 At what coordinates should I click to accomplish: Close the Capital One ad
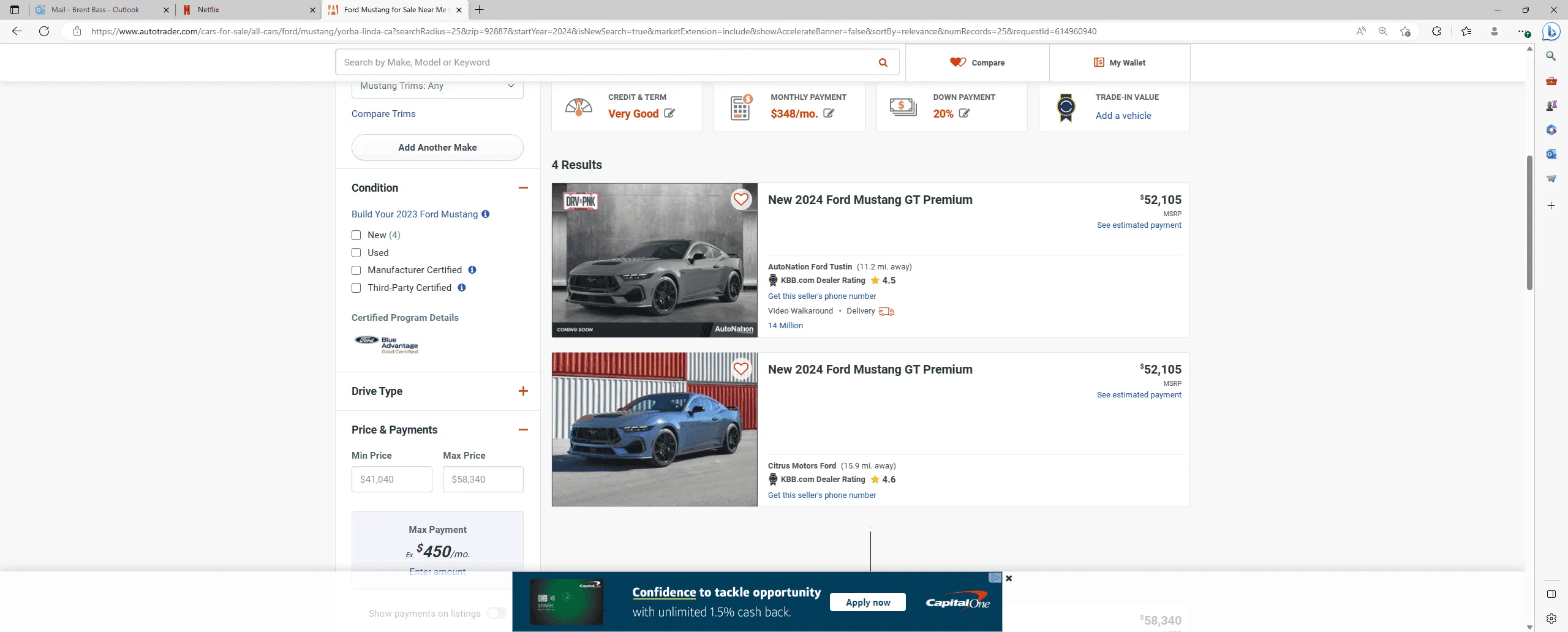click(x=1009, y=578)
